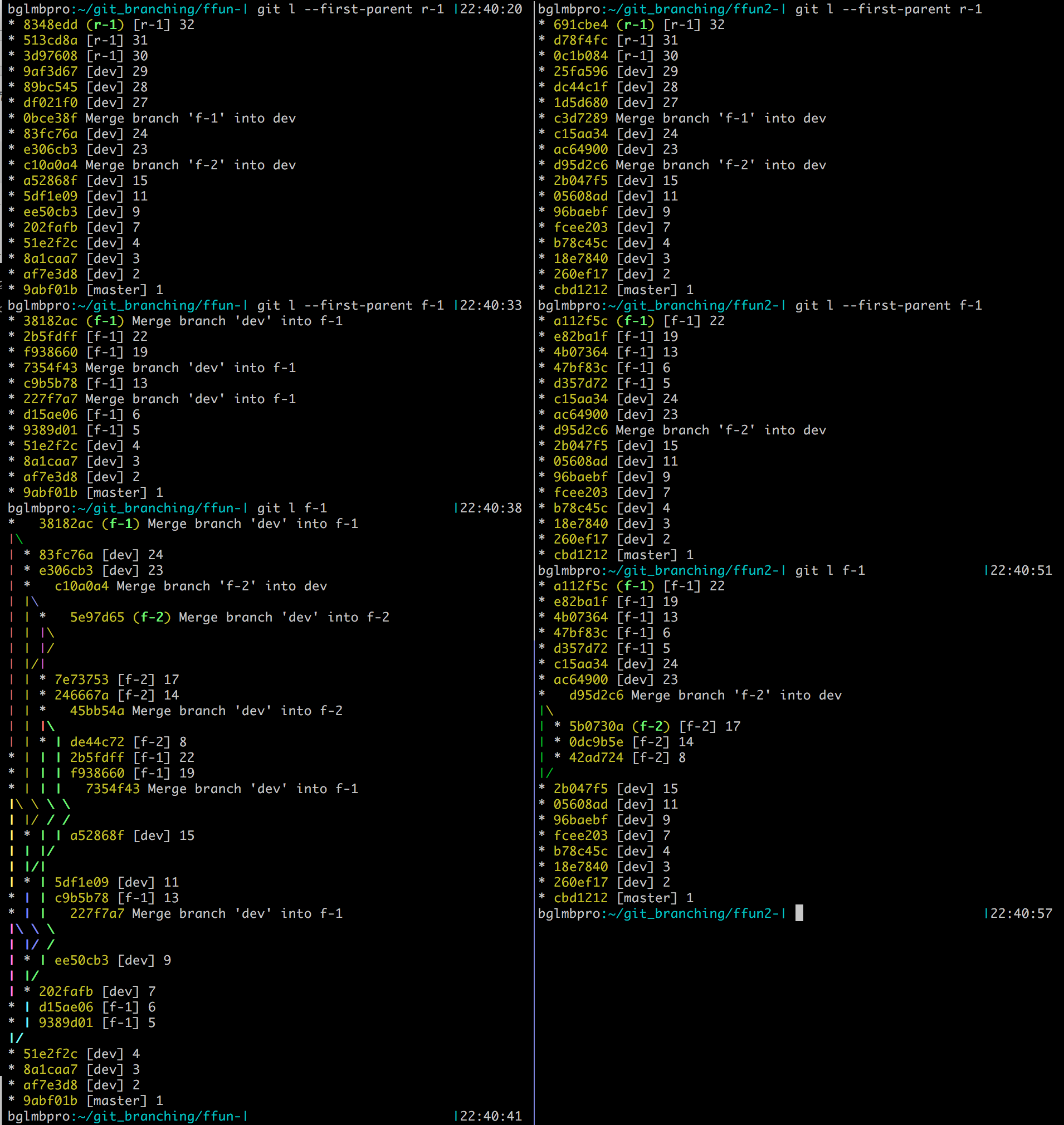
Task: Click the 22:40:38 timestamp
Action: click(x=491, y=508)
